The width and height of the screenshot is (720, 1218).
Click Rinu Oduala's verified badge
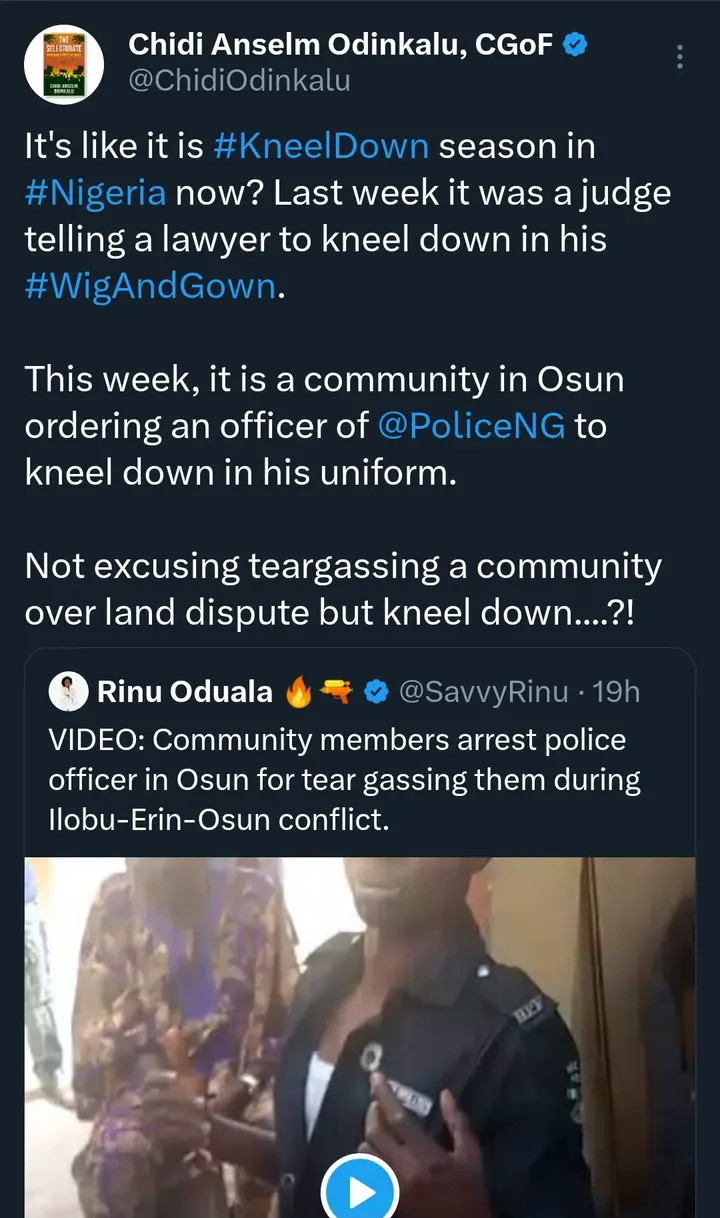click(375, 691)
